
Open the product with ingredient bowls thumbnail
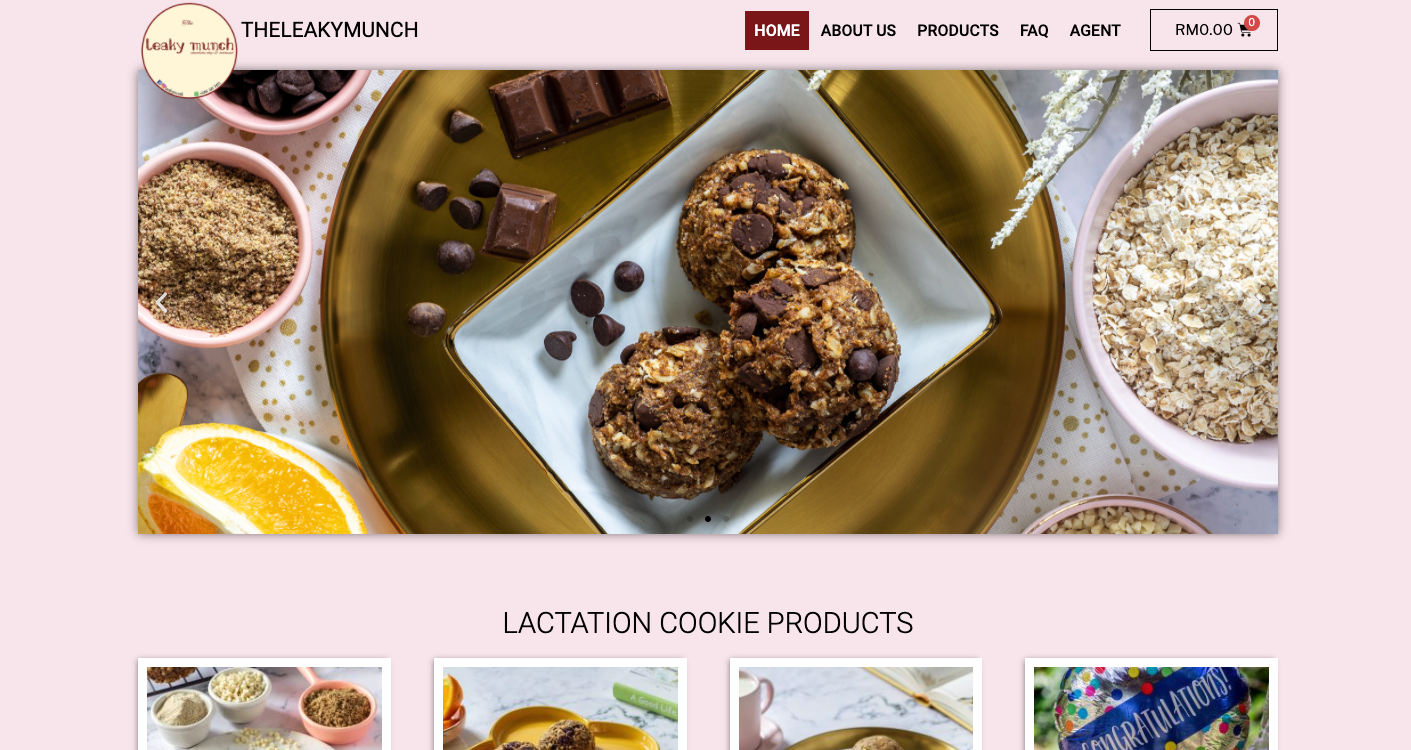(264, 708)
